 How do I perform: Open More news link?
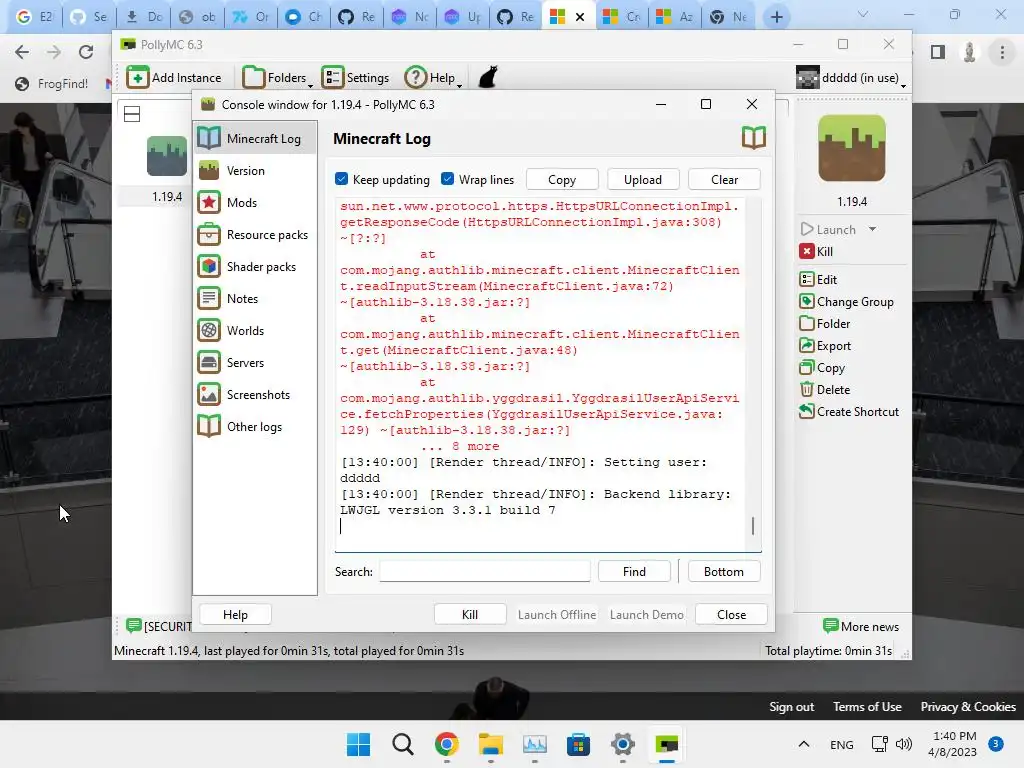pyautogui.click(x=861, y=626)
